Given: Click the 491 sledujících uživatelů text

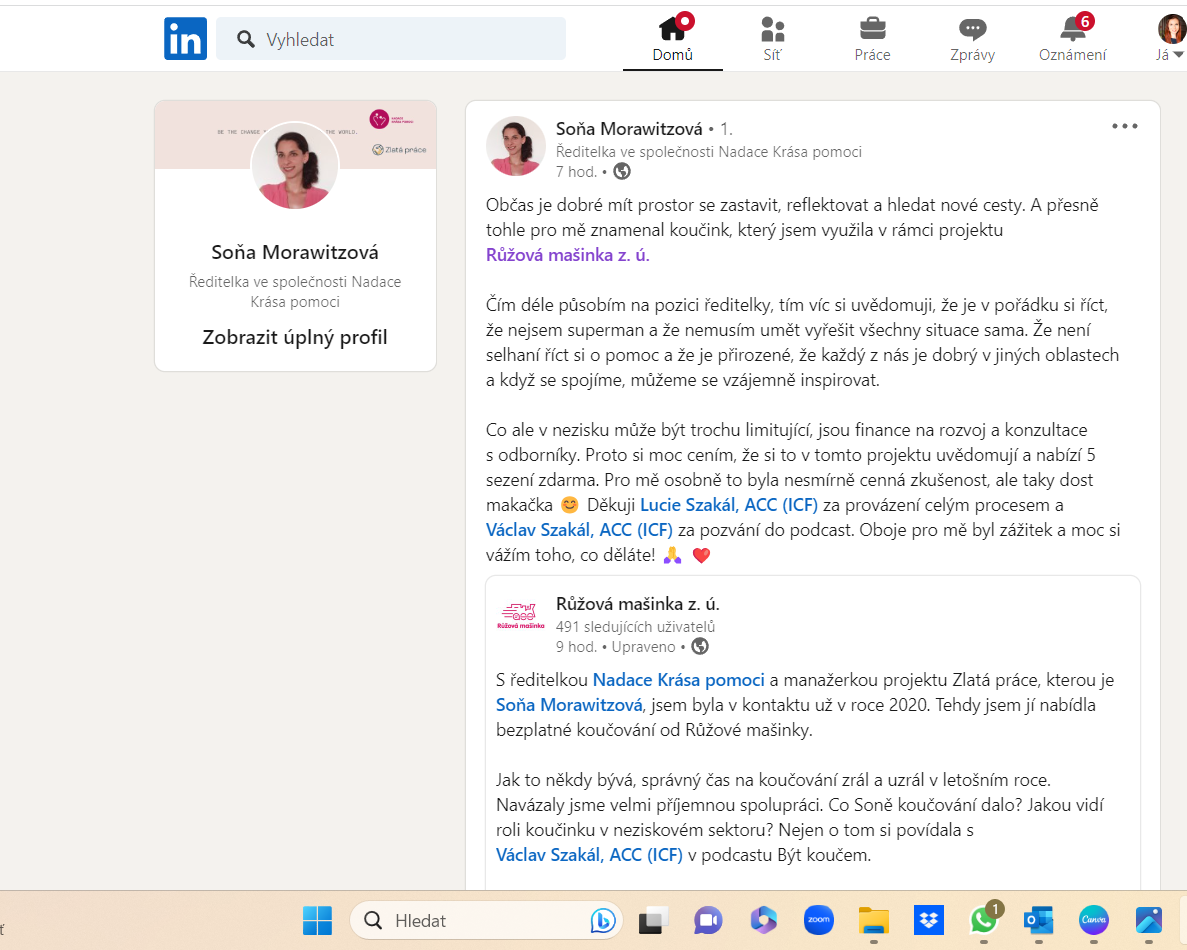Looking at the screenshot, I should [635, 627].
